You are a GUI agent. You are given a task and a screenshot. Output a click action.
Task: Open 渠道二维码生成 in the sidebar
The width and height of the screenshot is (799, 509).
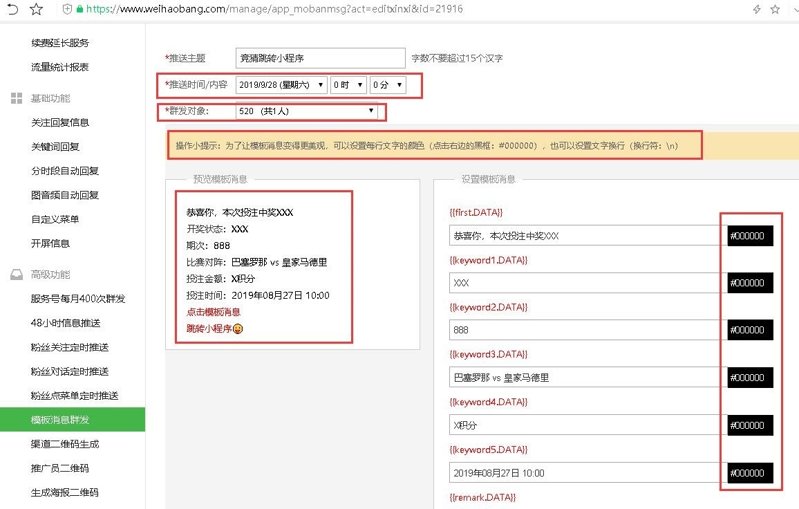(x=65, y=444)
